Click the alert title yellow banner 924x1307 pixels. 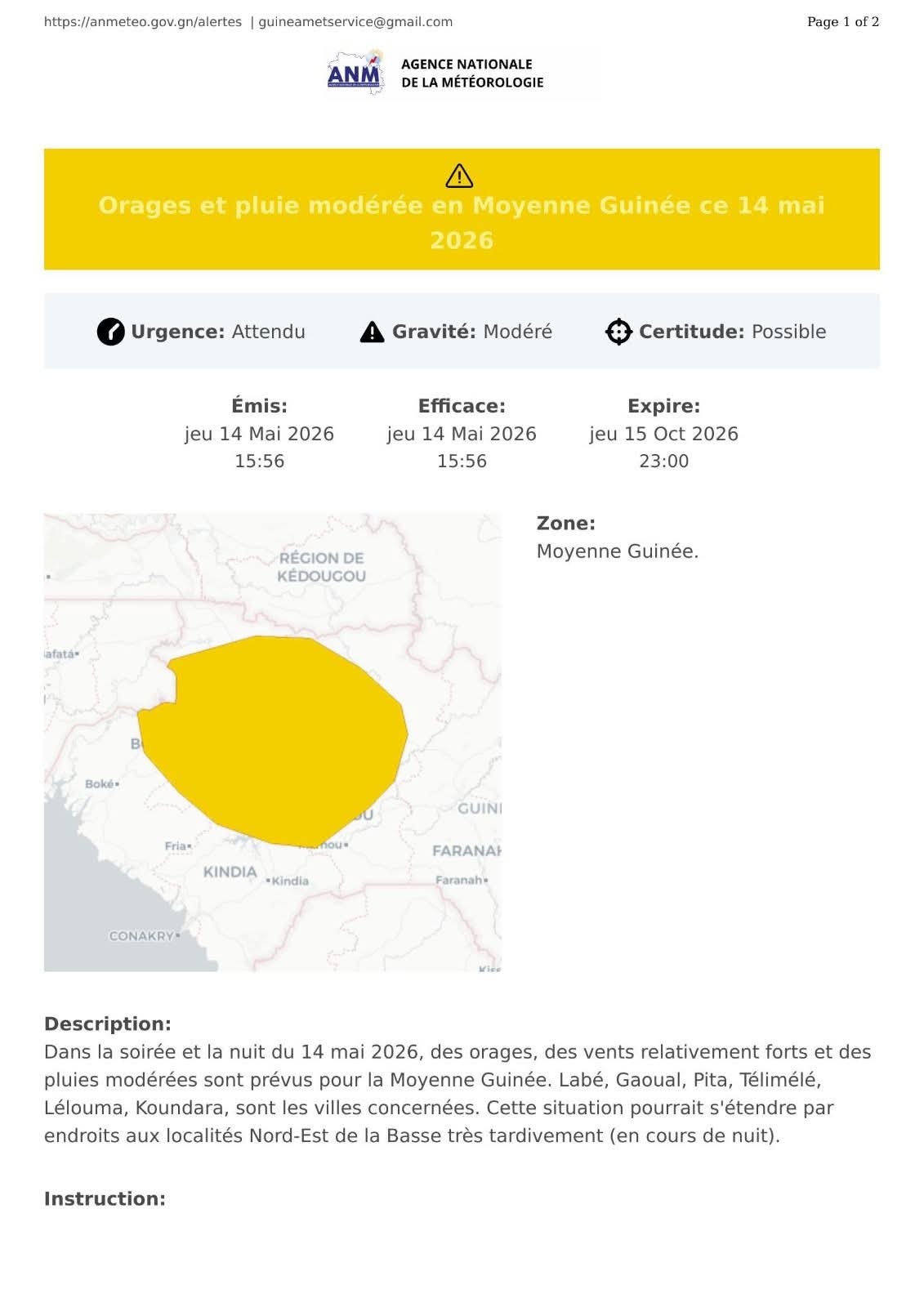[x=462, y=209]
